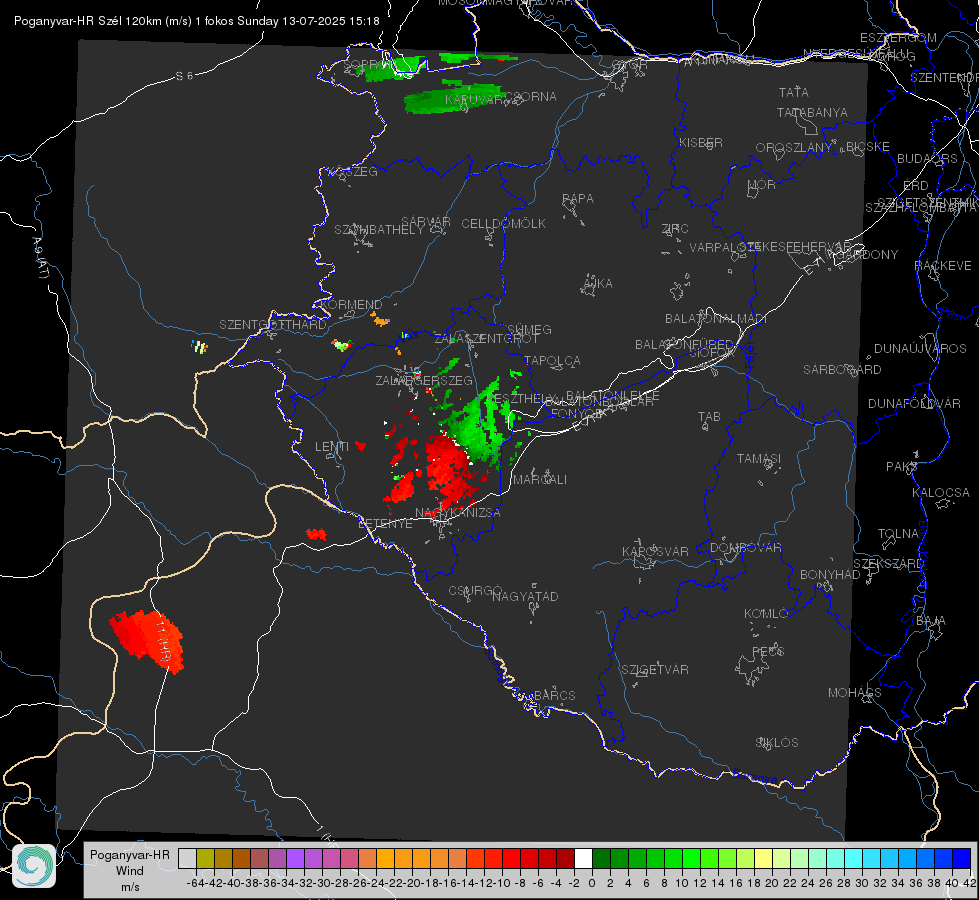Select the ZIRC label
This screenshot has height=900, width=979.
pyautogui.click(x=675, y=229)
